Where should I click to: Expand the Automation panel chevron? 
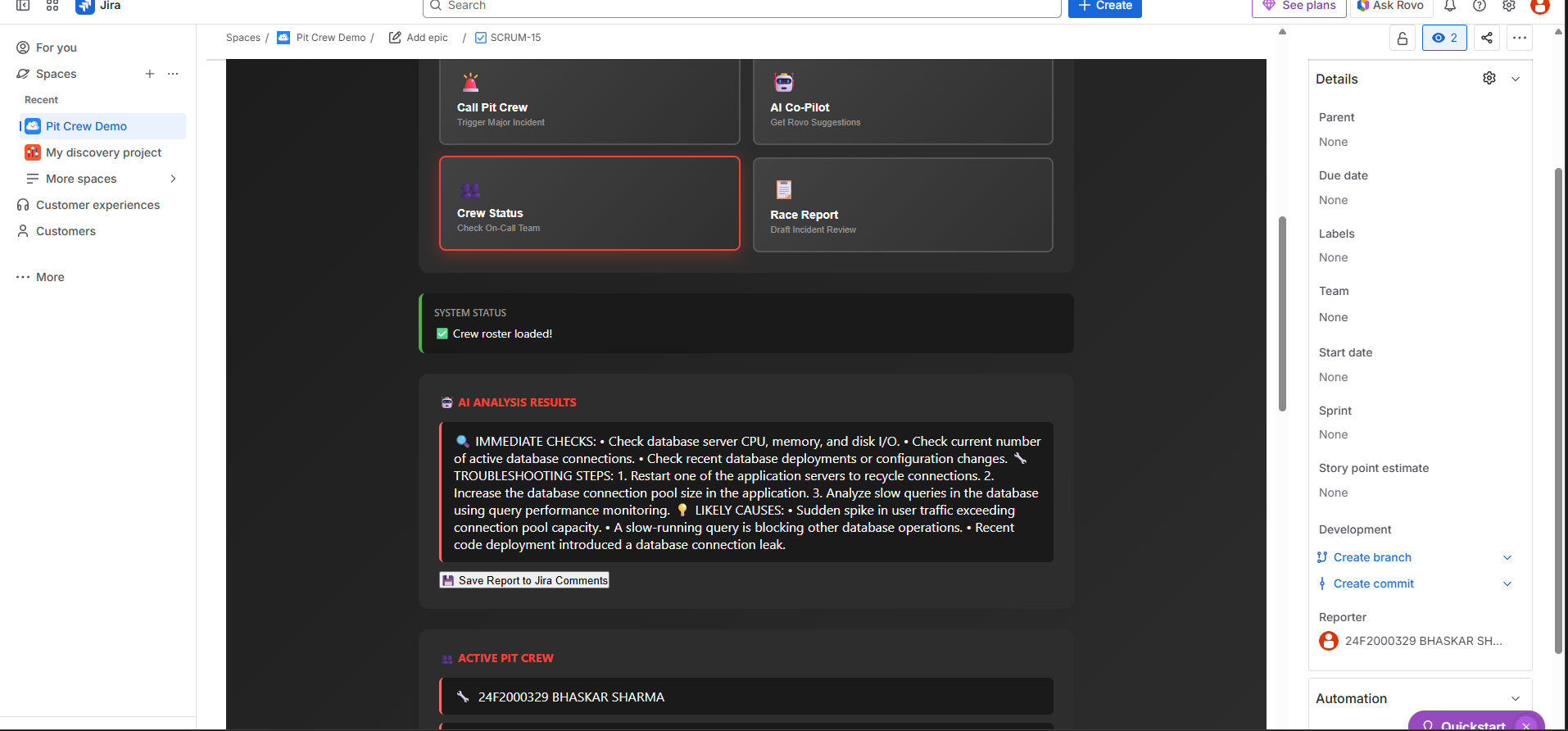pyautogui.click(x=1516, y=698)
